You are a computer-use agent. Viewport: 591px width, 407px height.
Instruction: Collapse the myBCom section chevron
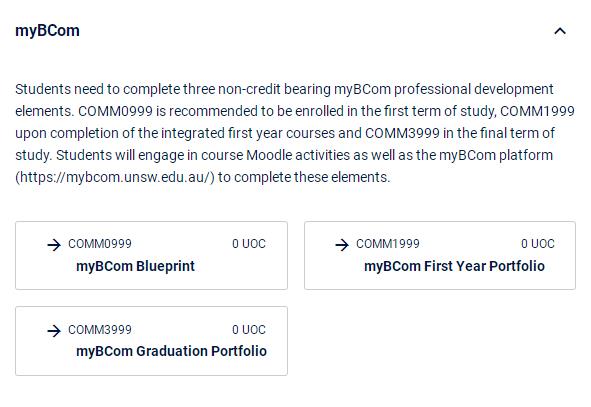tap(560, 31)
